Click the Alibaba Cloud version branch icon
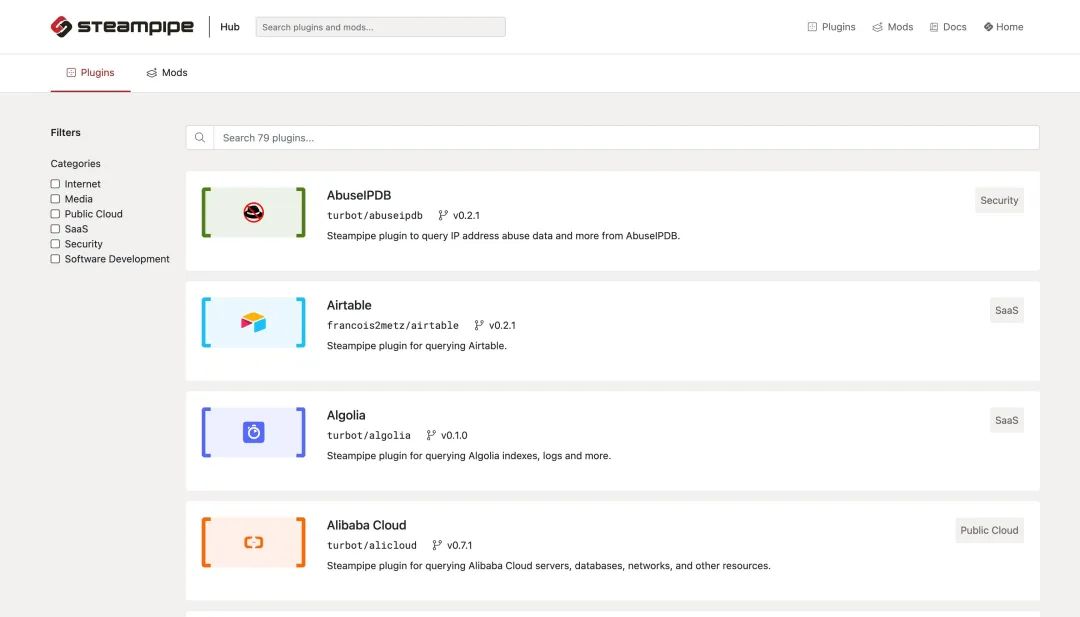Image resolution: width=1080 pixels, height=617 pixels. point(437,545)
